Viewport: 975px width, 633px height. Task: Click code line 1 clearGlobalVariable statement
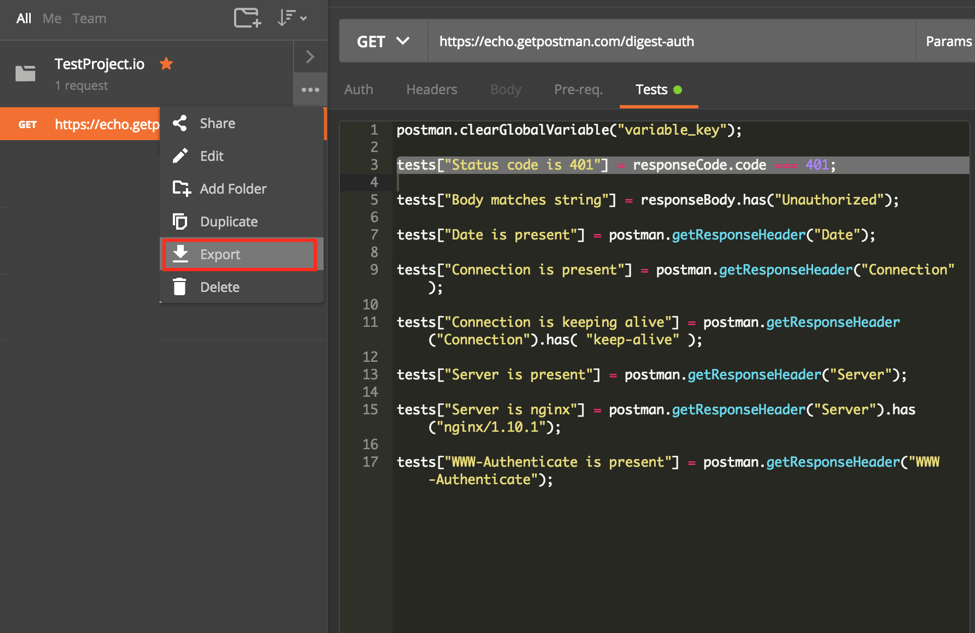[569, 130]
